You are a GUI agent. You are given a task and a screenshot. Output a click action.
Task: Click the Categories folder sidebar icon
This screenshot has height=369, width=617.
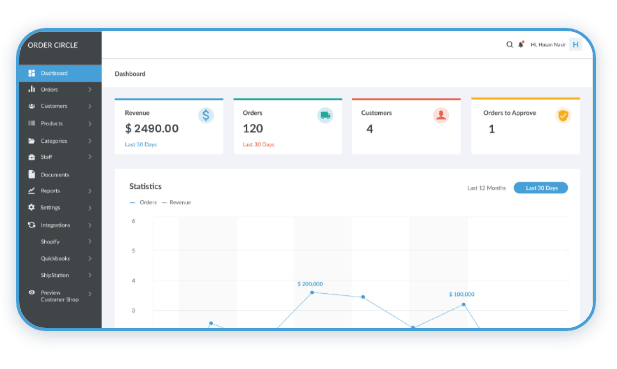click(x=31, y=141)
